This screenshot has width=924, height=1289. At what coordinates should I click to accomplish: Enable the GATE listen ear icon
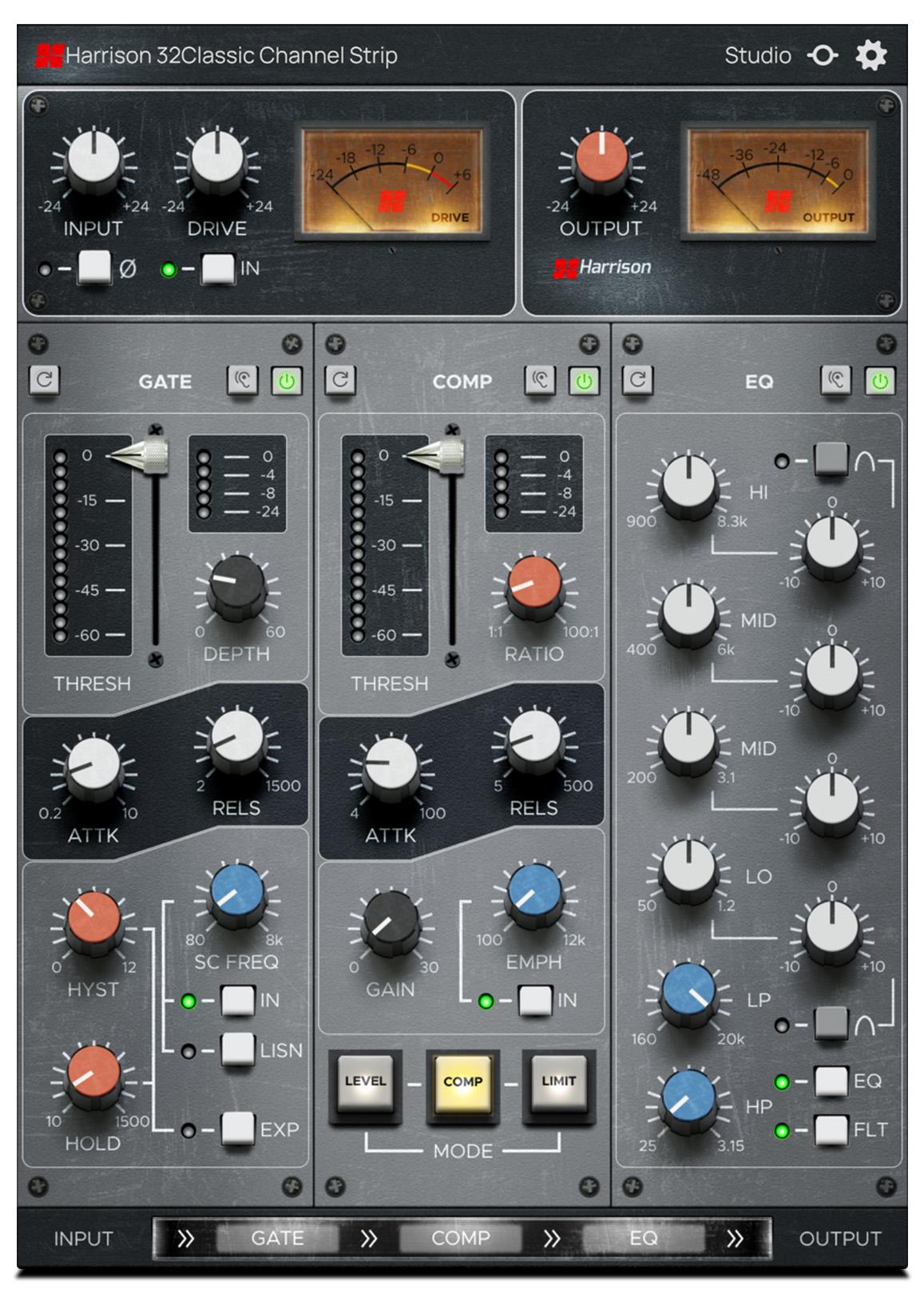point(243,380)
